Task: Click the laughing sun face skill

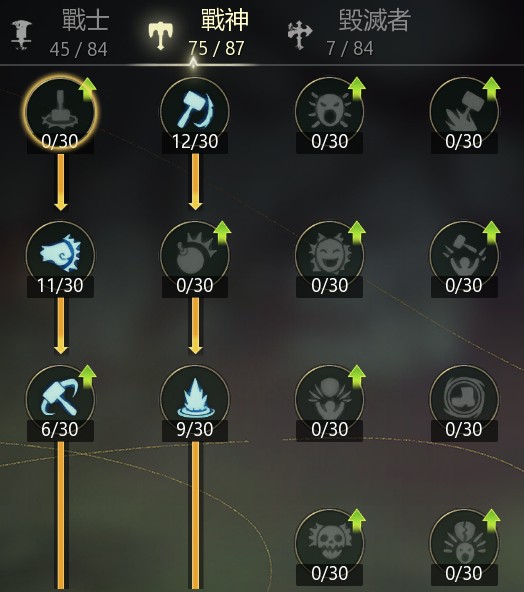Action: (x=329, y=256)
